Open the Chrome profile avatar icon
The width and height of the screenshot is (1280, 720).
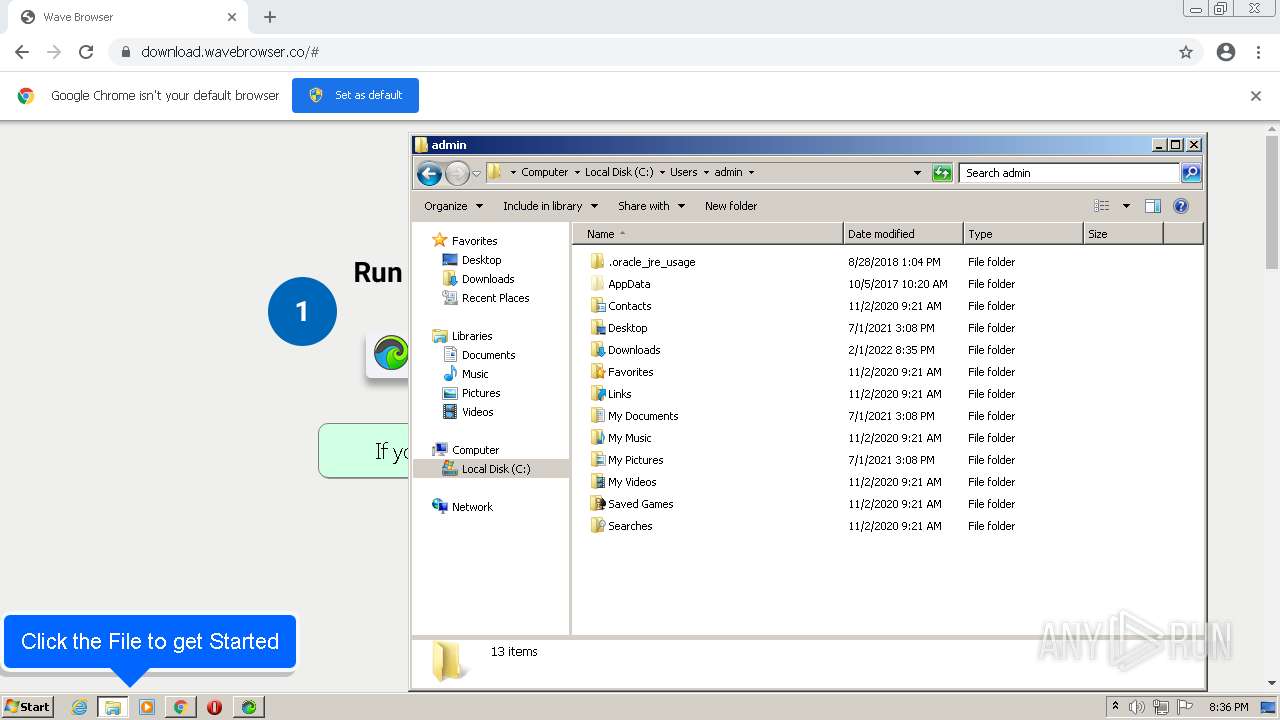[x=1226, y=52]
